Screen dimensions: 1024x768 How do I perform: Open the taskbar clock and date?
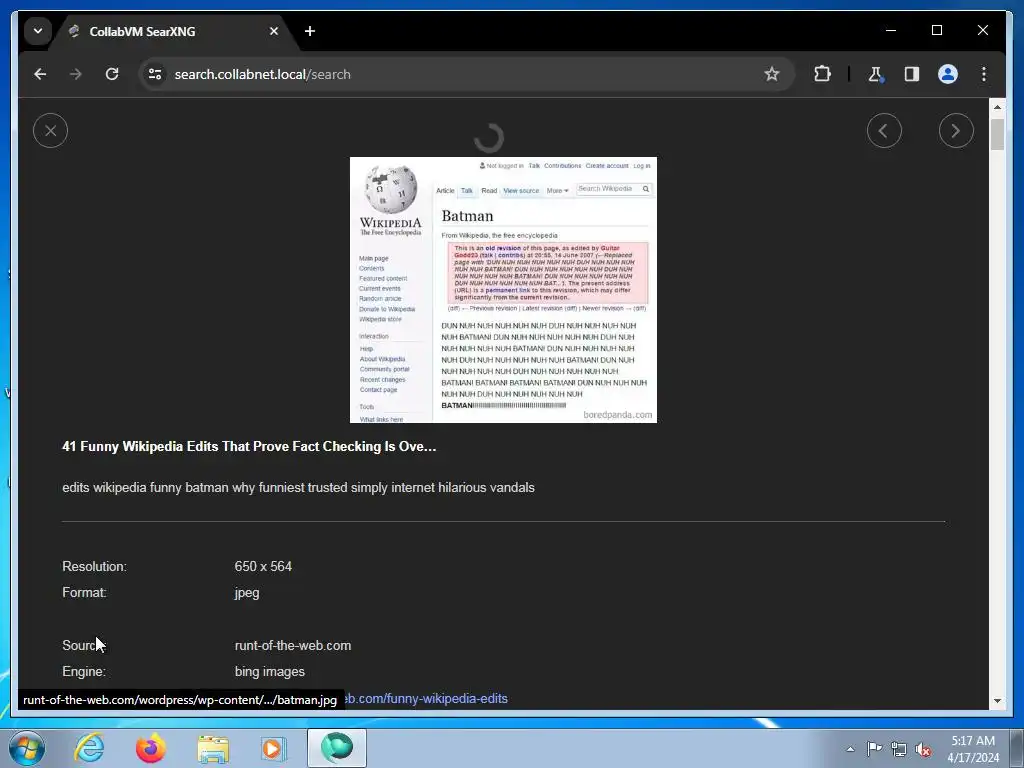(973, 749)
